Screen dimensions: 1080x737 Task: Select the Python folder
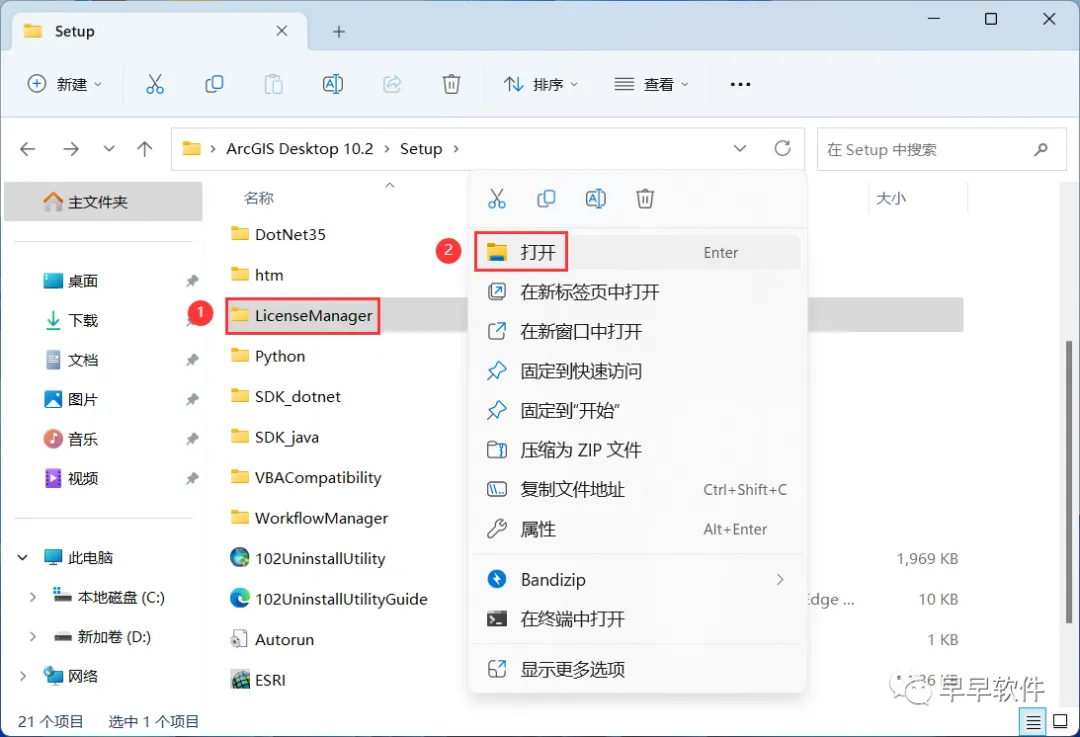click(268, 356)
